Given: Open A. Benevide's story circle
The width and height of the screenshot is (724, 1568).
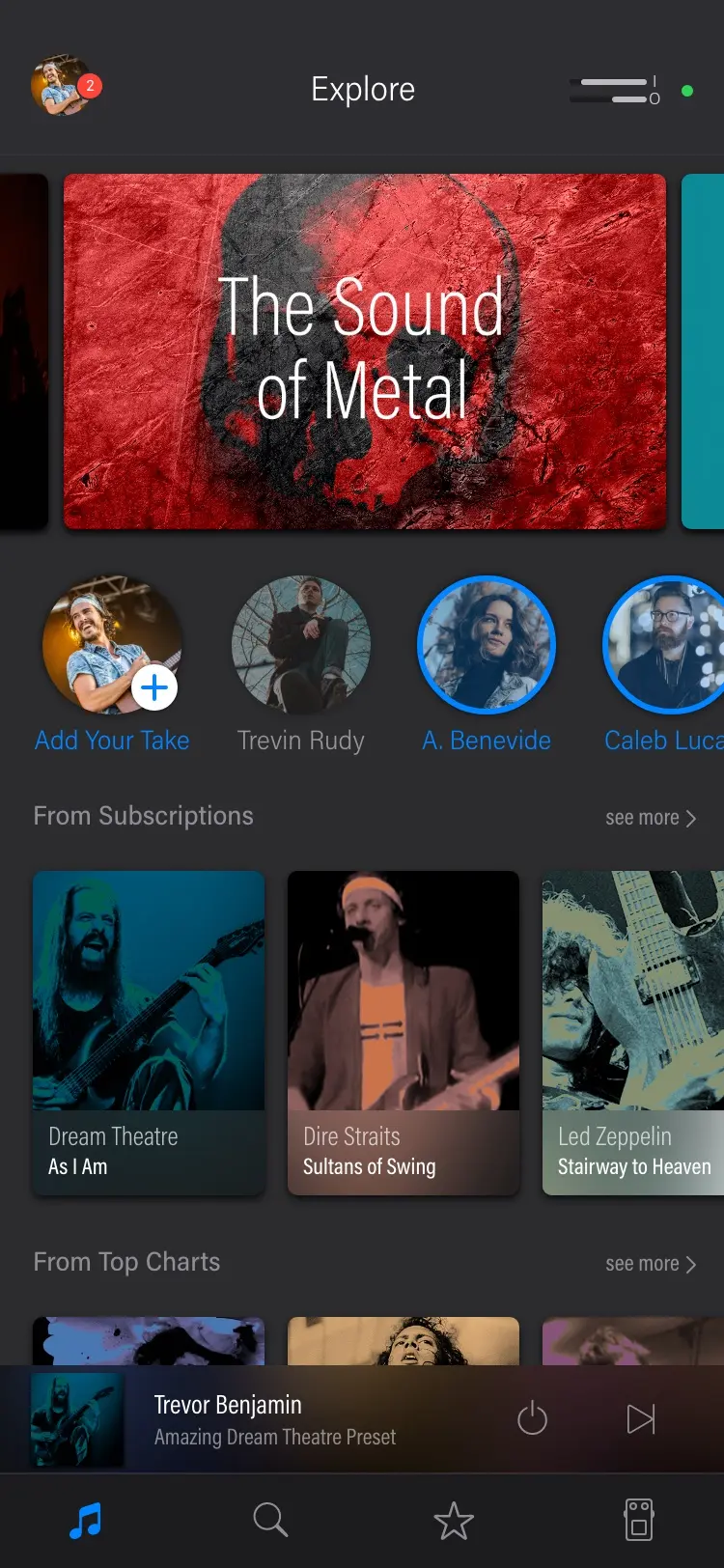Looking at the screenshot, I should [x=487, y=645].
